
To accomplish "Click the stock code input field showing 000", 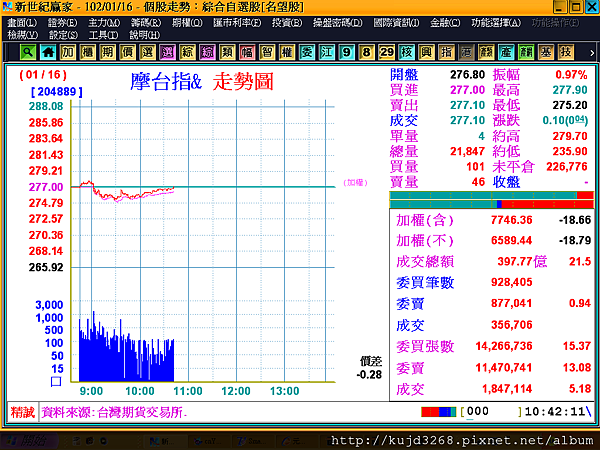I will pos(491,412).
